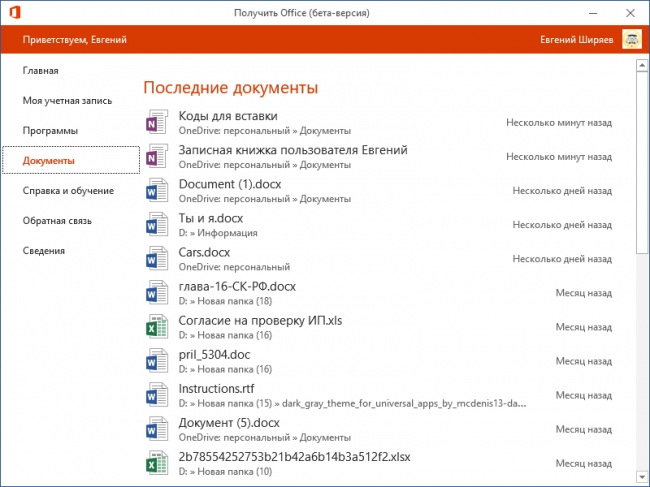
Task: Click the Приветствуем, Евгений greeting
Action: click(75, 40)
